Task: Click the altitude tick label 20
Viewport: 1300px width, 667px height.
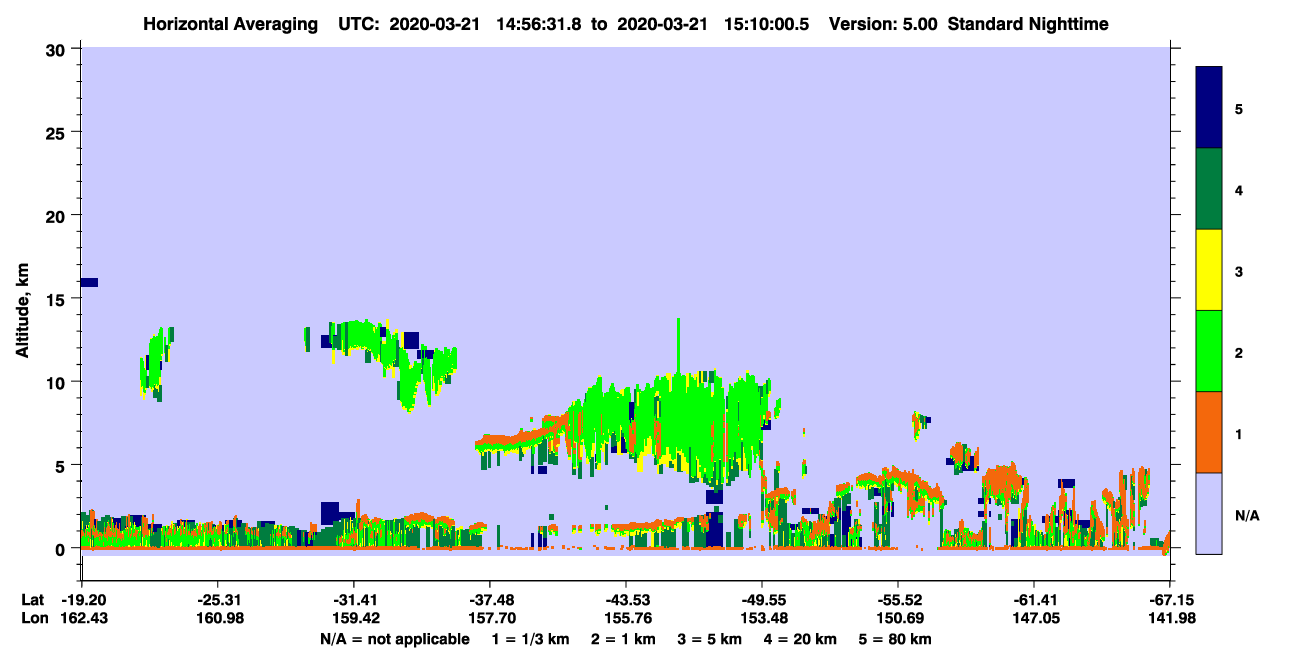Action: click(58, 216)
